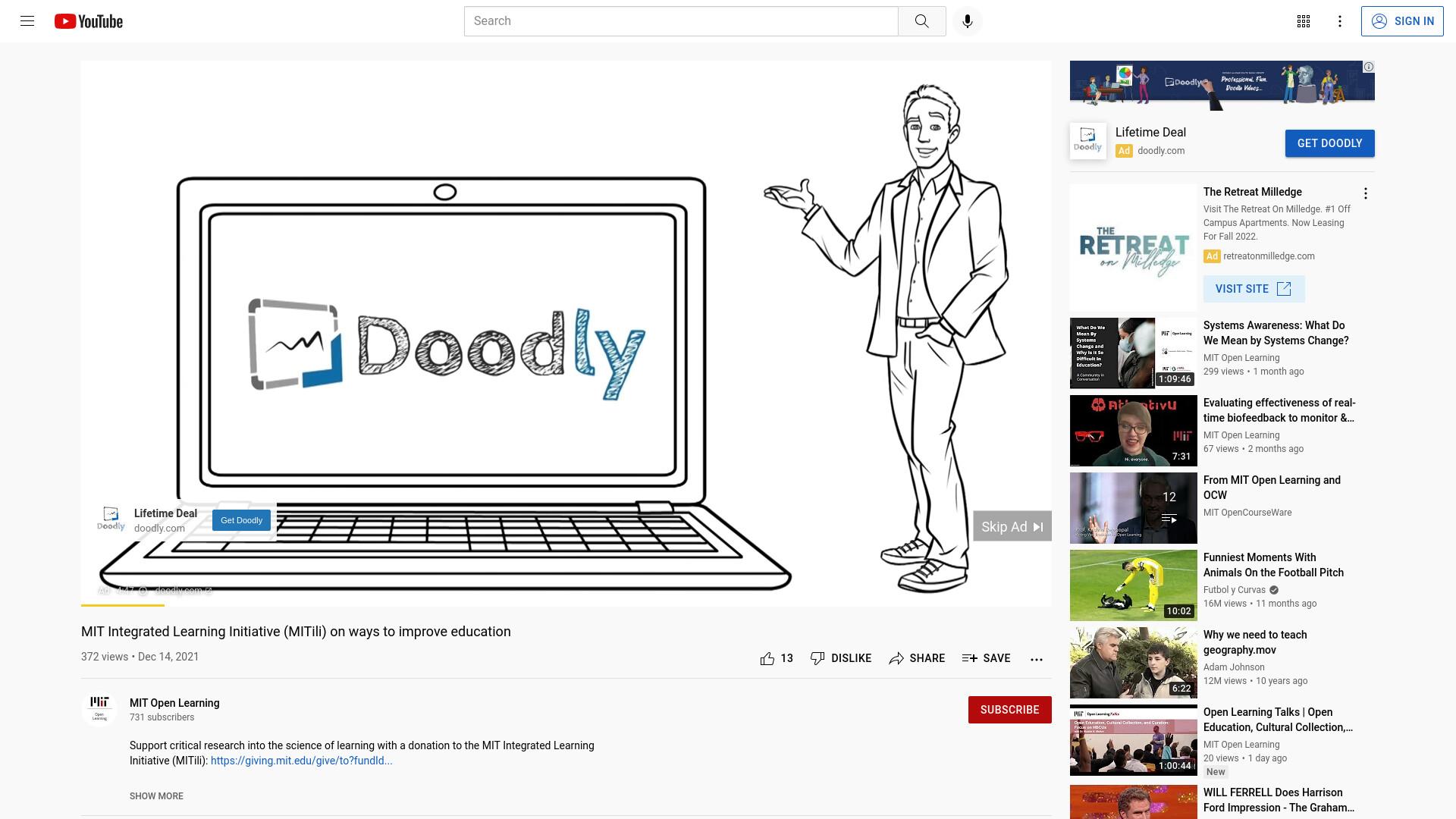
Task: Open the hamburger guide menu
Action: tap(27, 21)
